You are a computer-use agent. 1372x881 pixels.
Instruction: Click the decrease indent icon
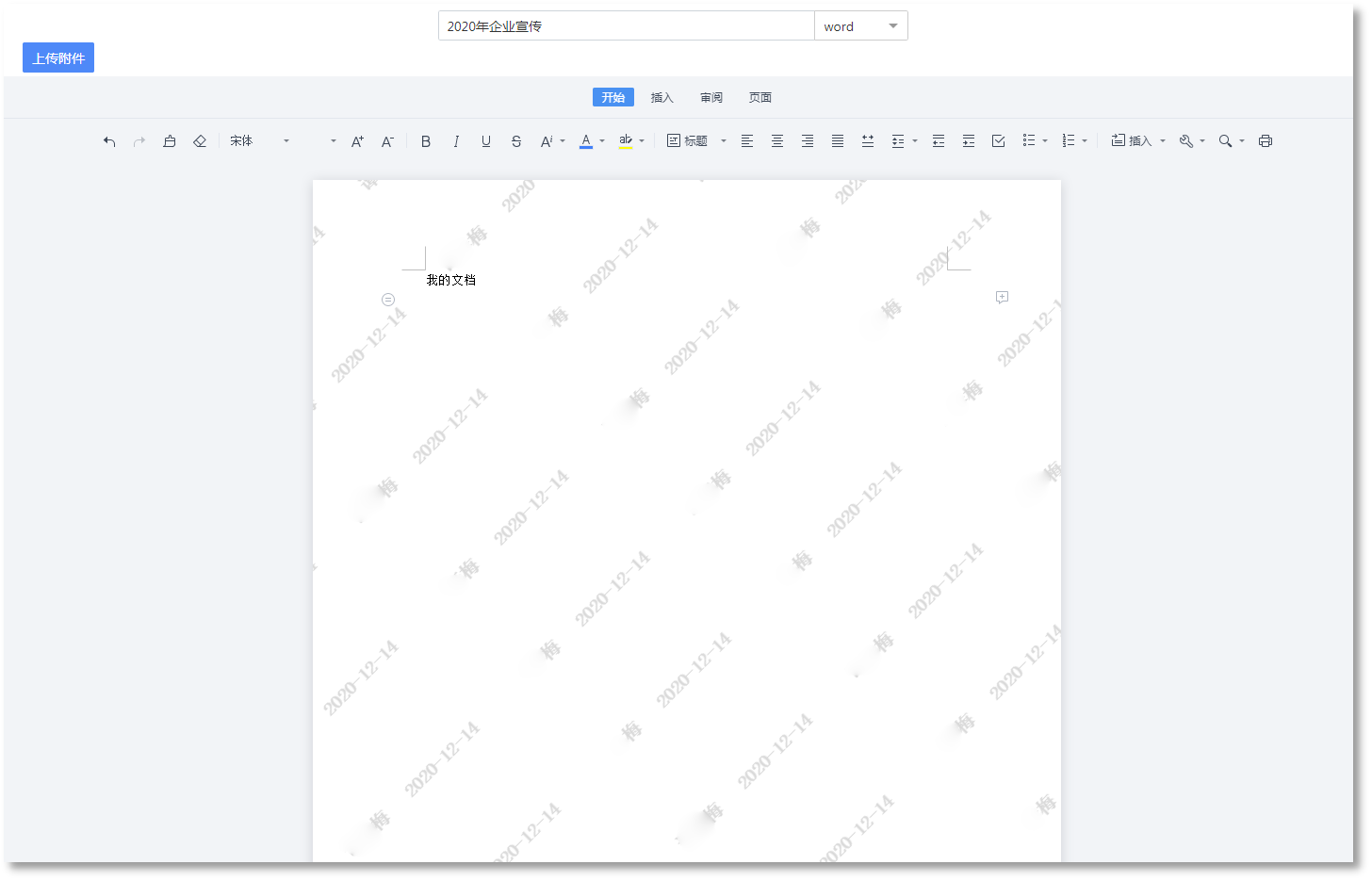pos(939,141)
